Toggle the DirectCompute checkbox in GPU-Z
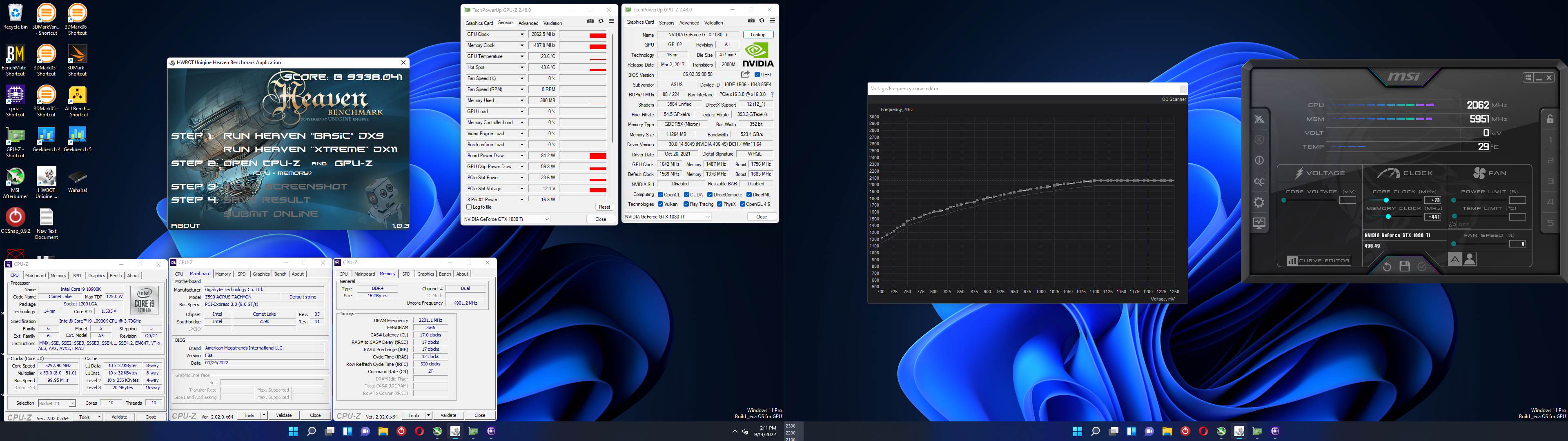The width and height of the screenshot is (1568, 441). [x=710, y=195]
